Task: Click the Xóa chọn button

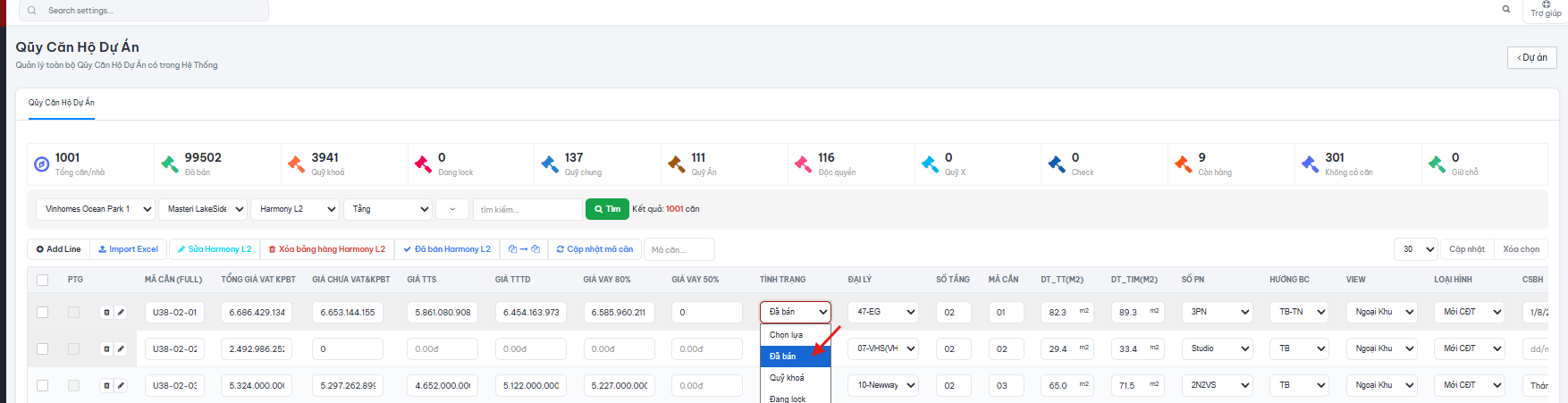Action: click(1521, 249)
